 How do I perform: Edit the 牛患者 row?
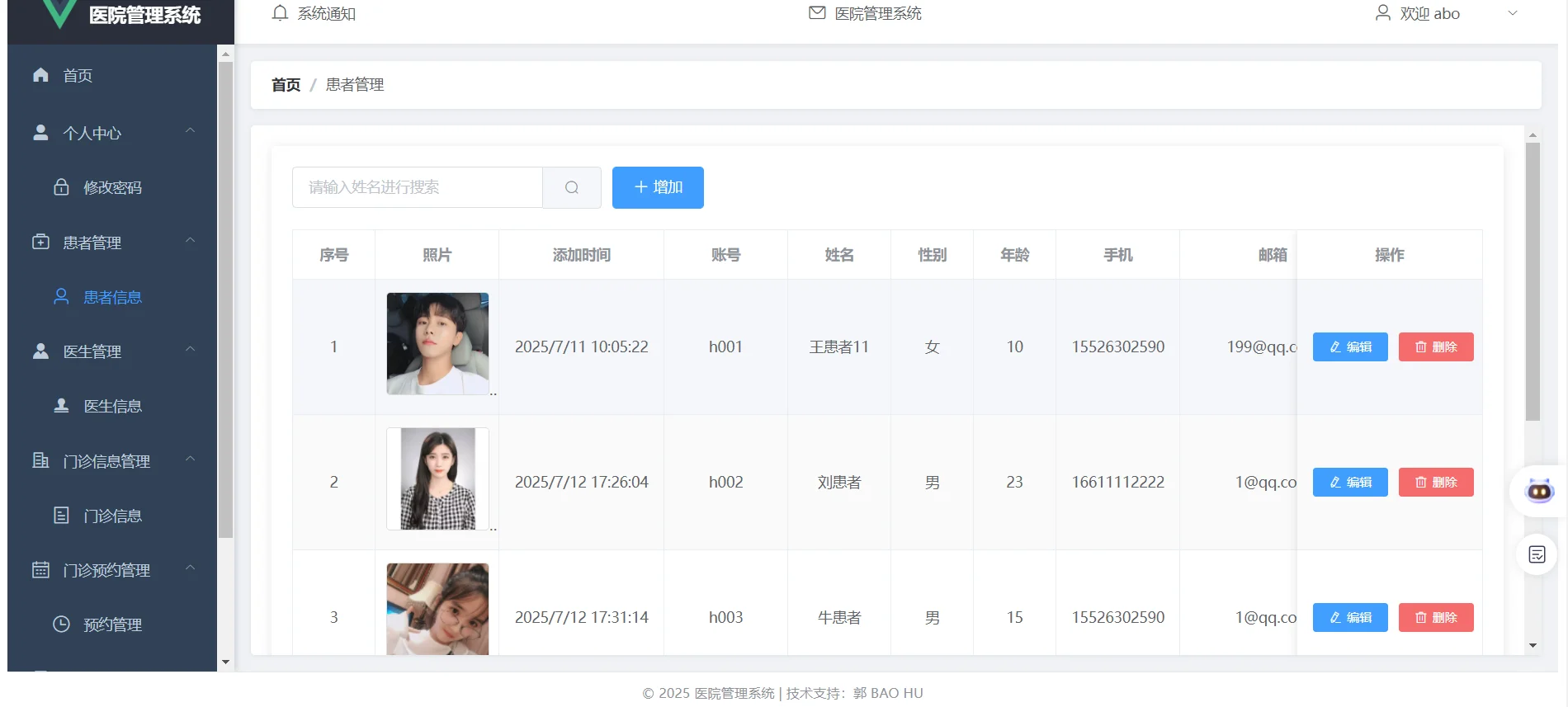tap(1350, 617)
